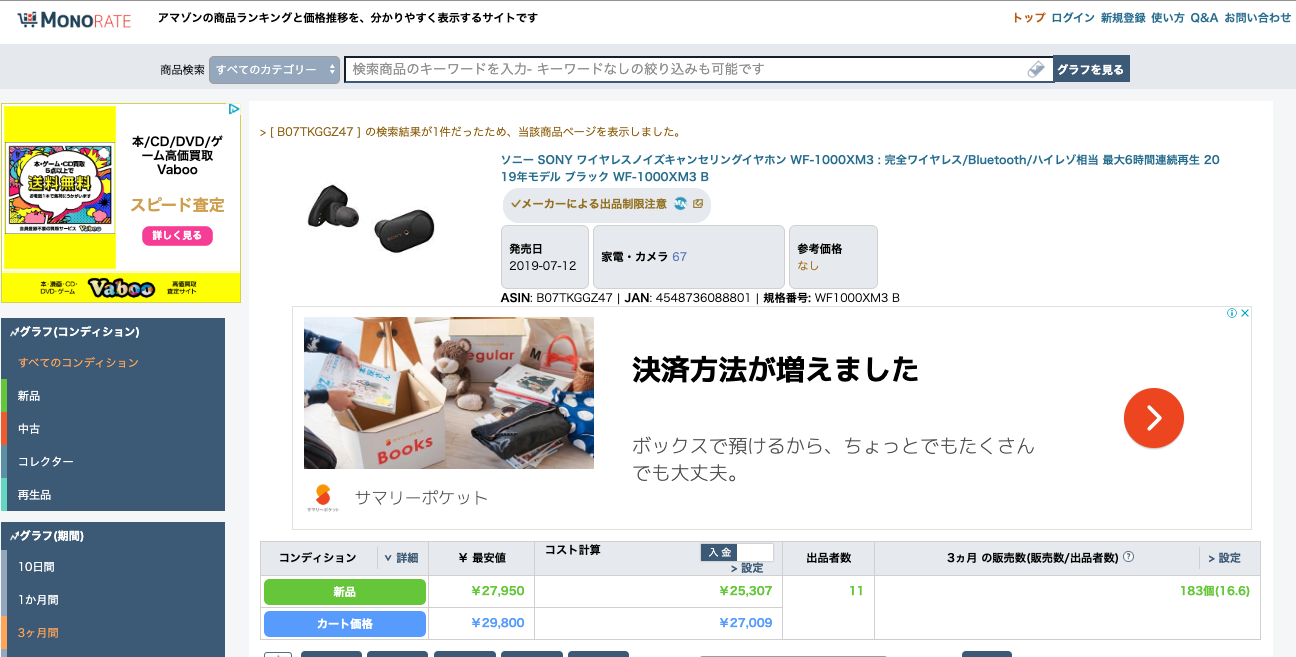
Task: Click the カート価格 lowest price ¥29,800
Action: click(x=498, y=623)
